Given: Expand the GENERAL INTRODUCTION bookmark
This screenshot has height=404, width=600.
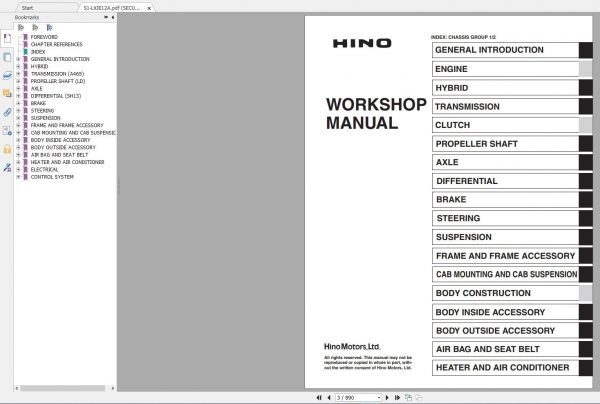Looking at the screenshot, I should click(x=18, y=59).
